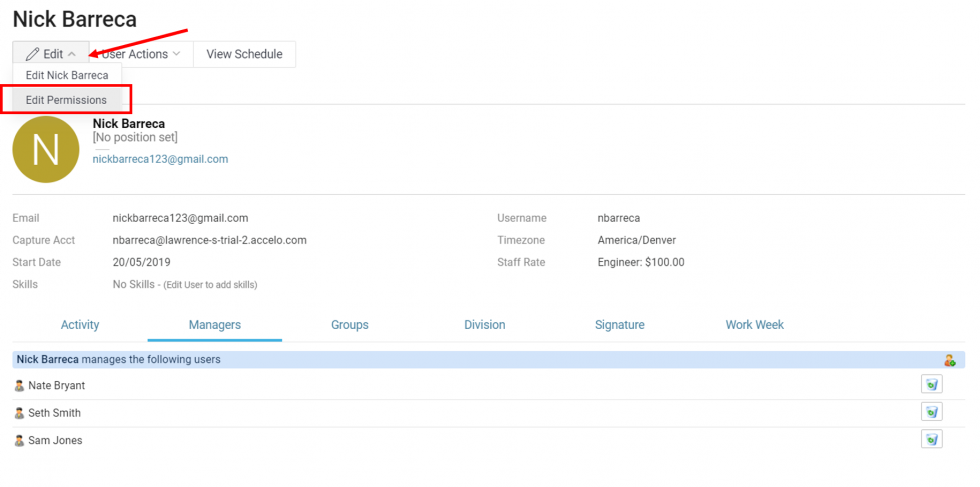Select the Managers tab
Screen dimensions: 980x487
(214, 325)
